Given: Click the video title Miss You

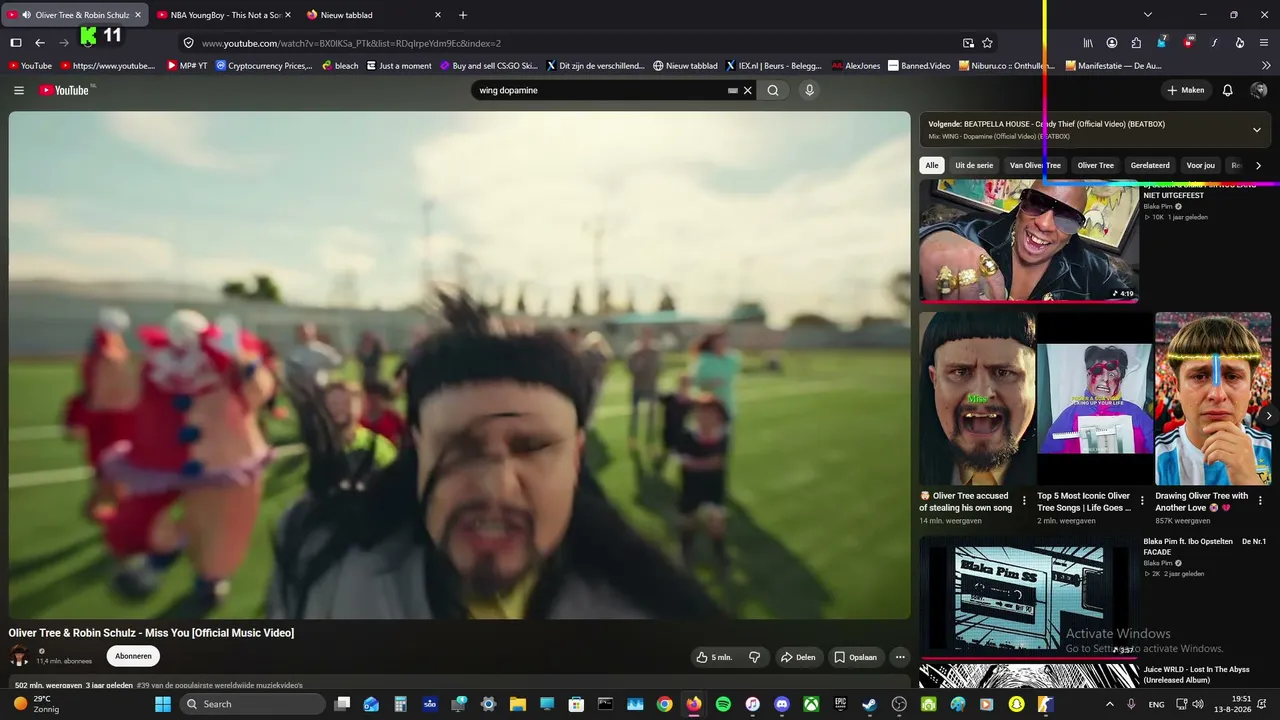Looking at the screenshot, I should [151, 633].
